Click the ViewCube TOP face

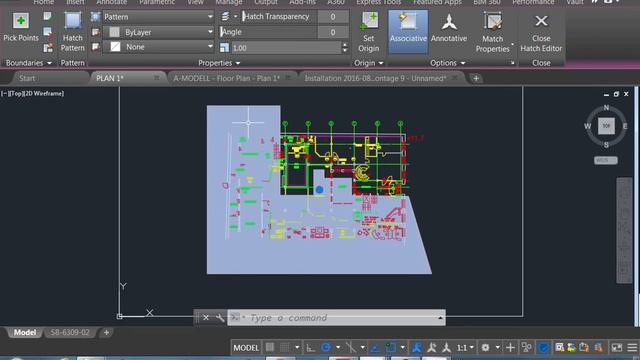[606, 126]
